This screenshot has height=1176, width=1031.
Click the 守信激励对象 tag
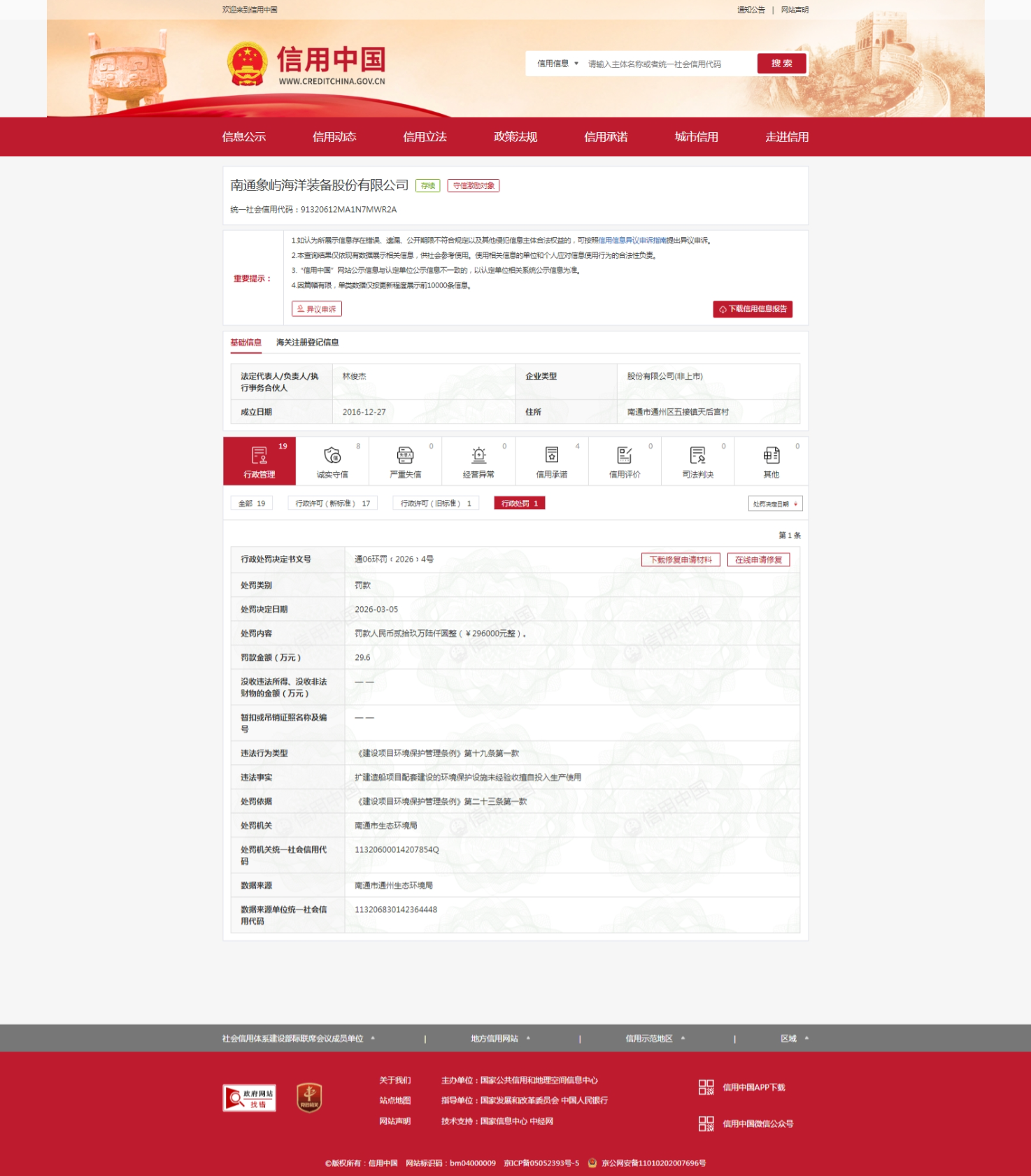(474, 186)
